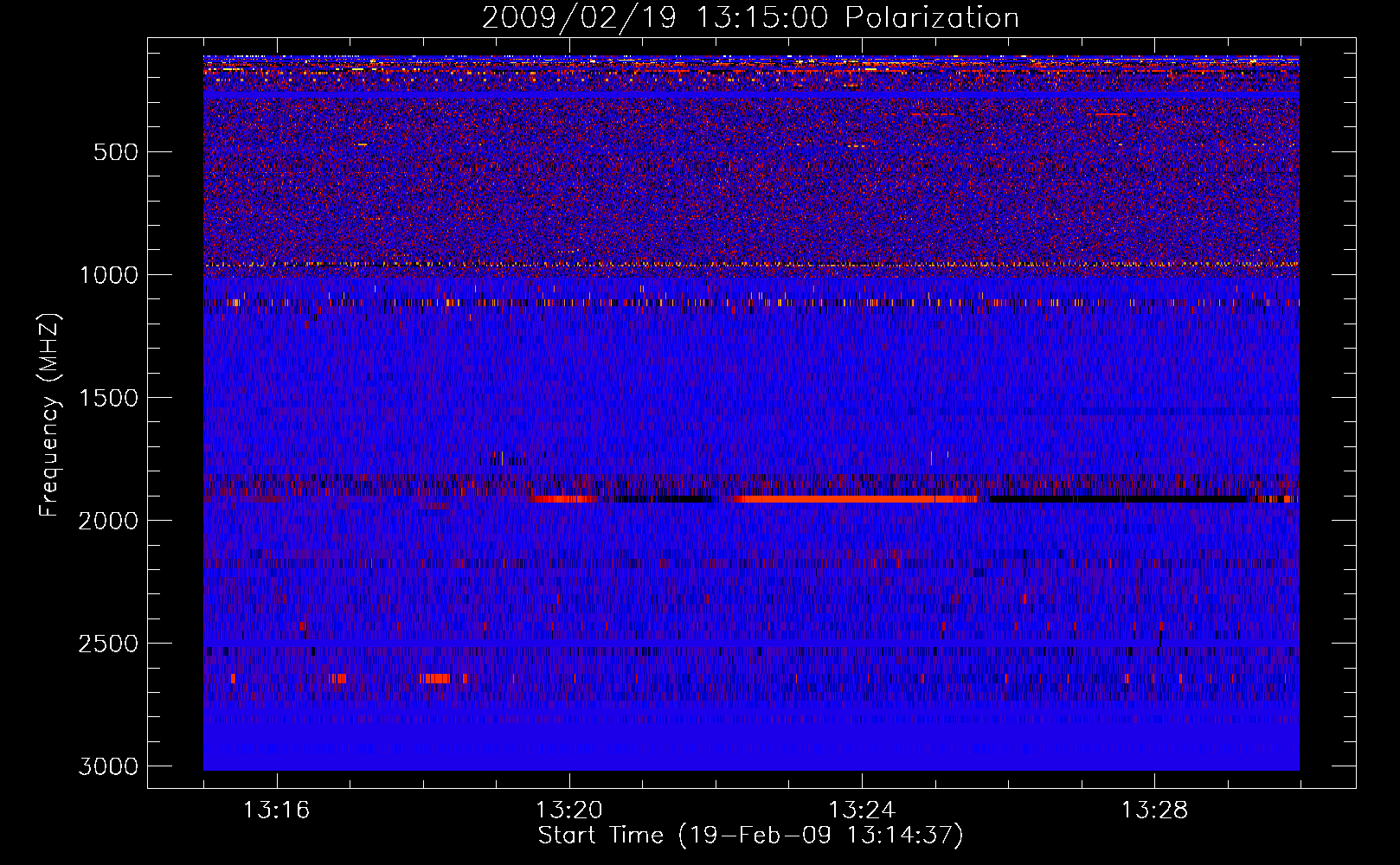Click the "Frequency (MHZ)" y-axis label

[50, 415]
